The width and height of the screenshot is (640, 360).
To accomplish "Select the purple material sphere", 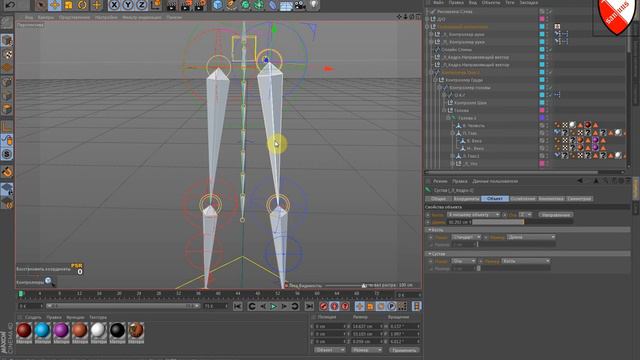I will (61, 330).
